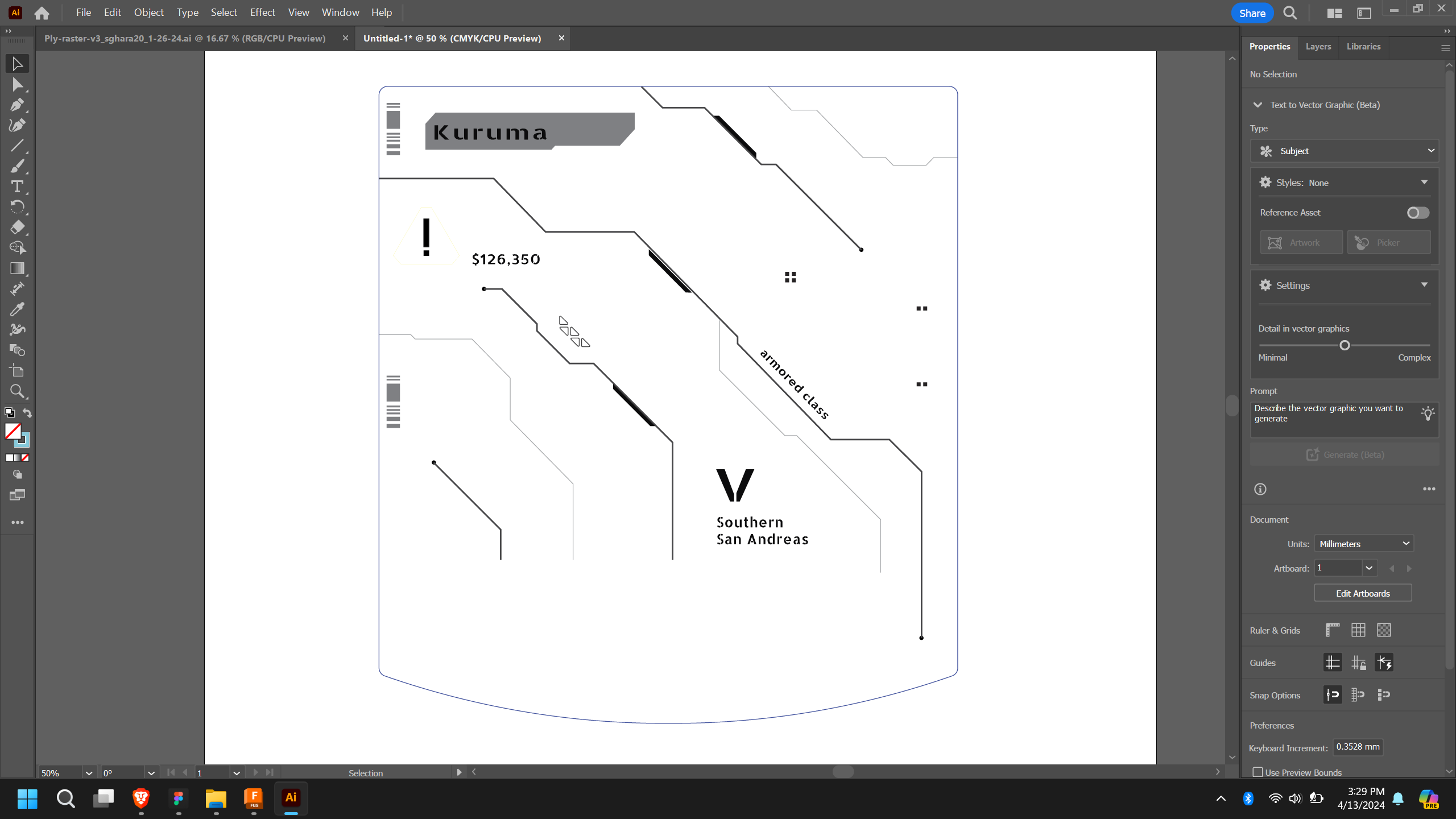This screenshot has height=819, width=1456.
Task: Toggle Smart Guides icon
Action: pyautogui.click(x=1384, y=663)
